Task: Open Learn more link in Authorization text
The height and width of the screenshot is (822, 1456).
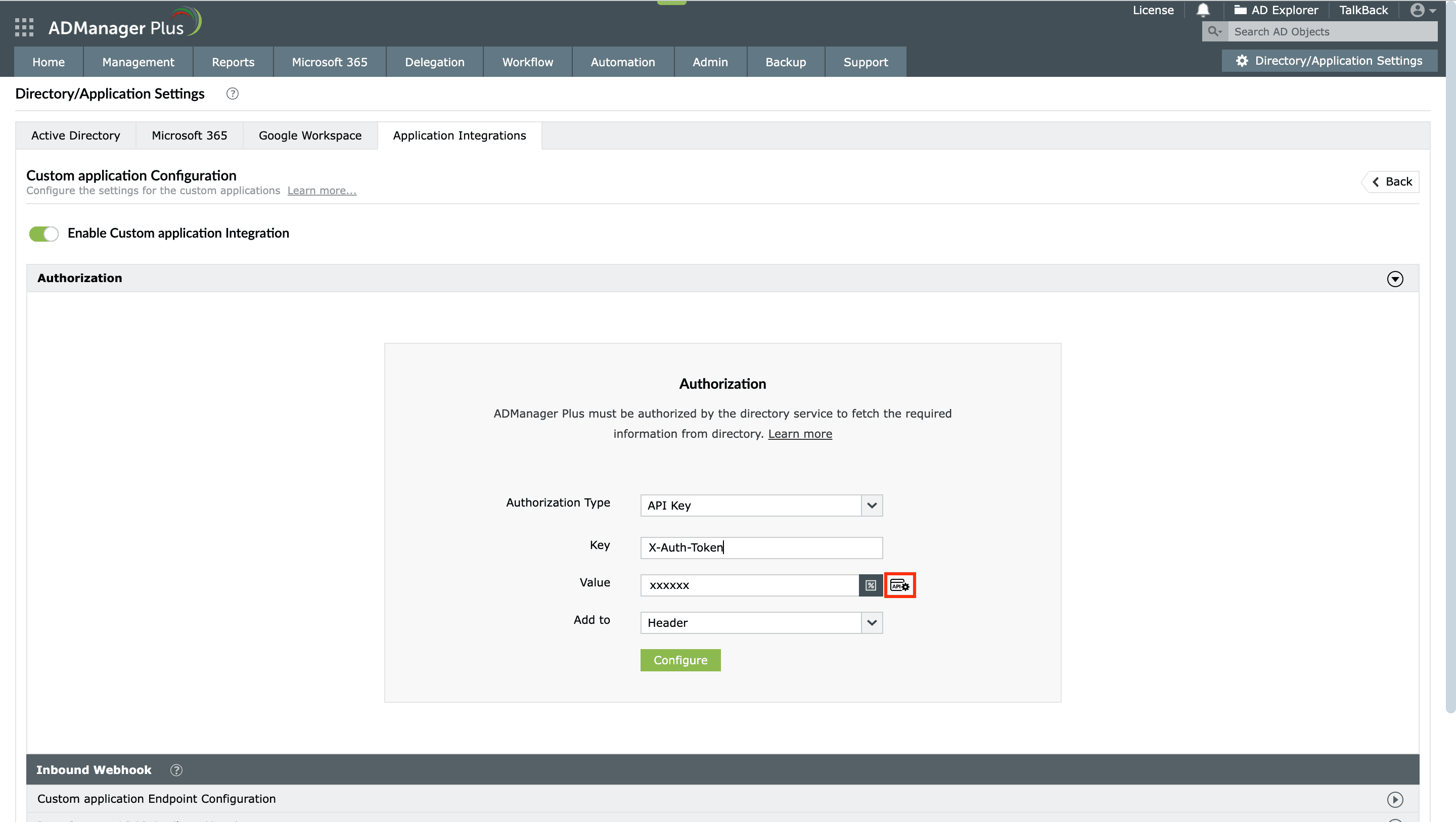Action: (x=800, y=434)
